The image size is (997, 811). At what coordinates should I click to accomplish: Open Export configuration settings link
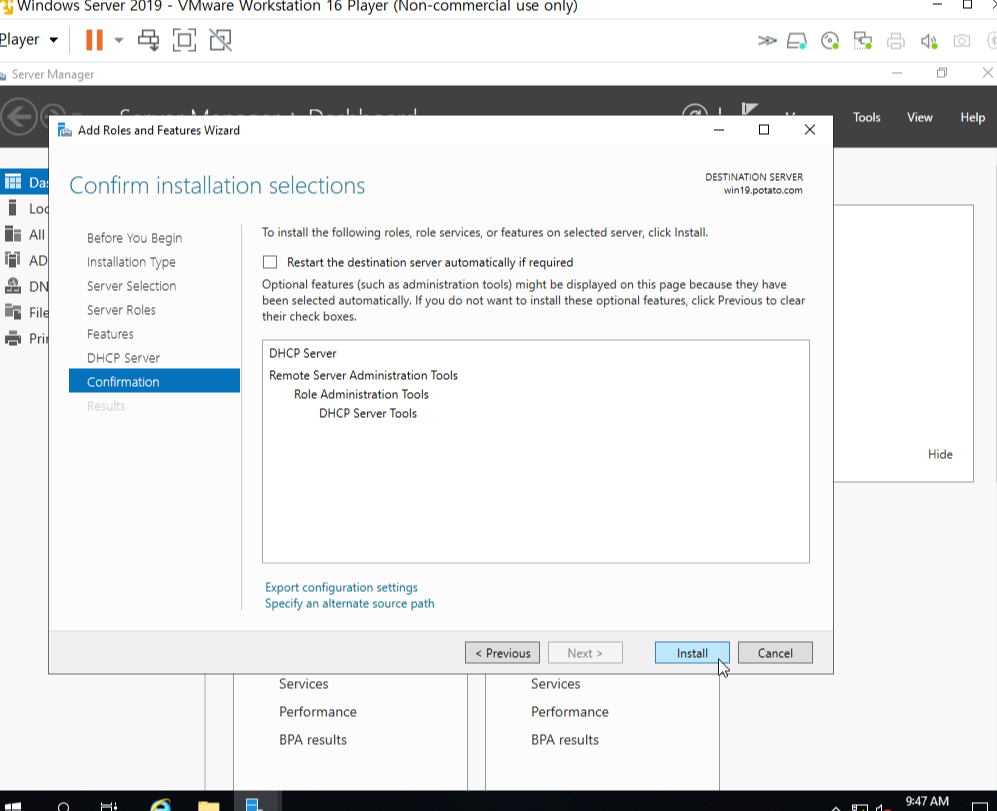[341, 587]
